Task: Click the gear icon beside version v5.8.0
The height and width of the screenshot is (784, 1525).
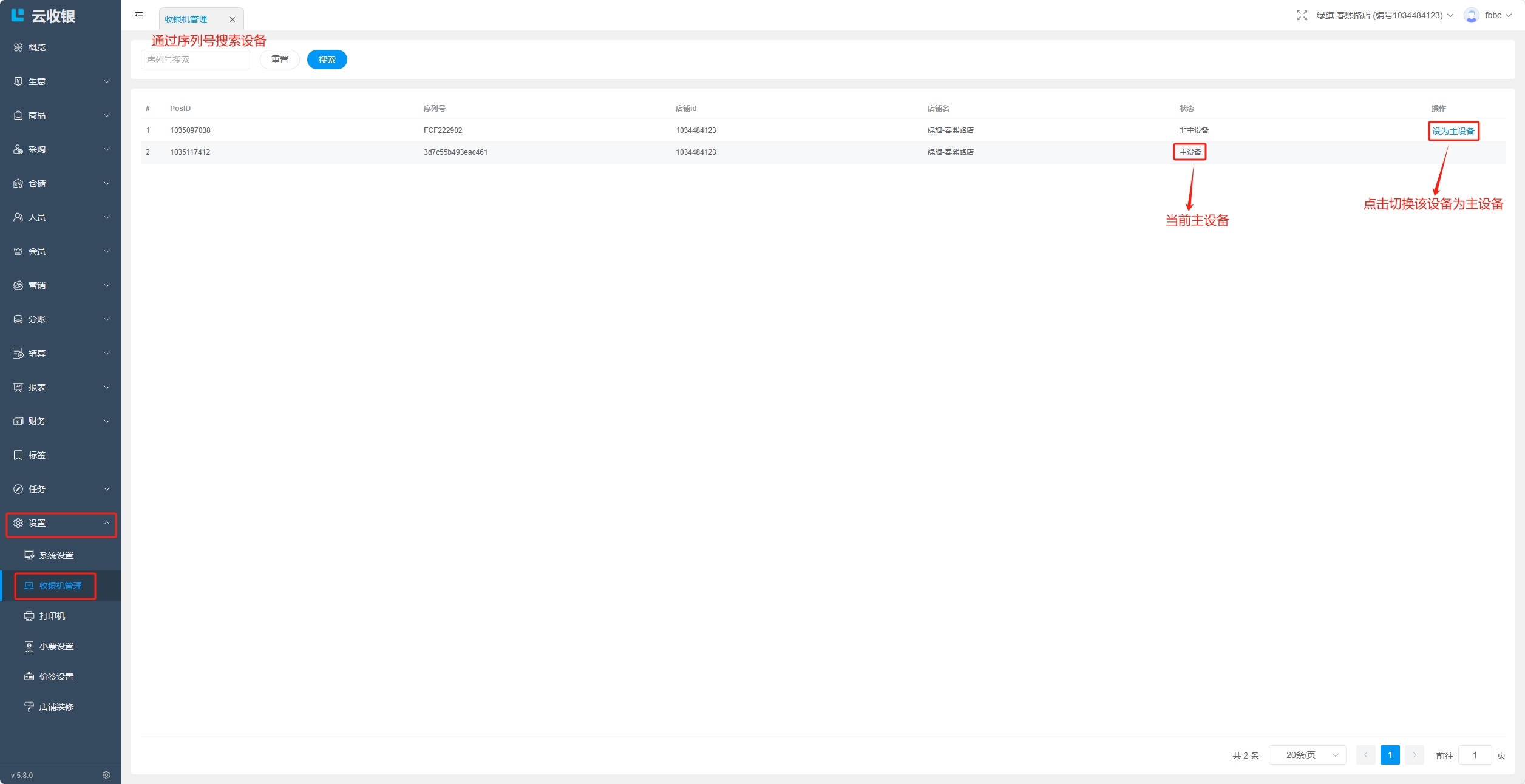Action: pos(106,775)
